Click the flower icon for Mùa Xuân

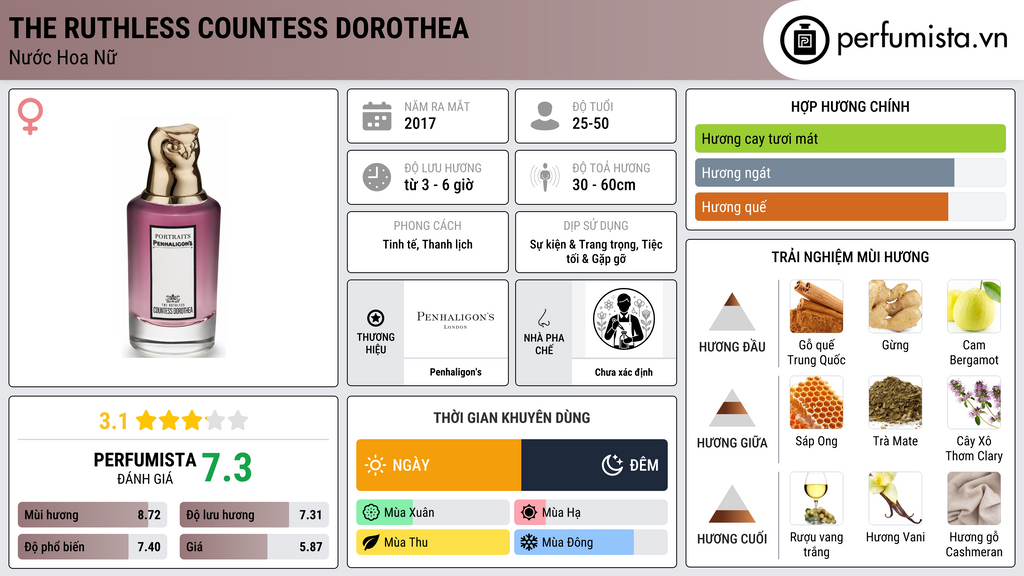371,513
